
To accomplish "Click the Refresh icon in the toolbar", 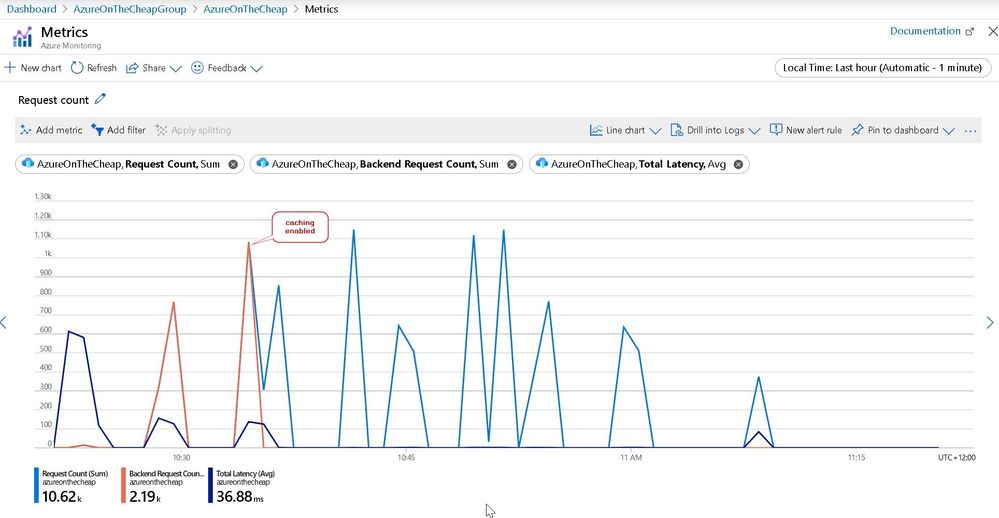I will (77, 68).
